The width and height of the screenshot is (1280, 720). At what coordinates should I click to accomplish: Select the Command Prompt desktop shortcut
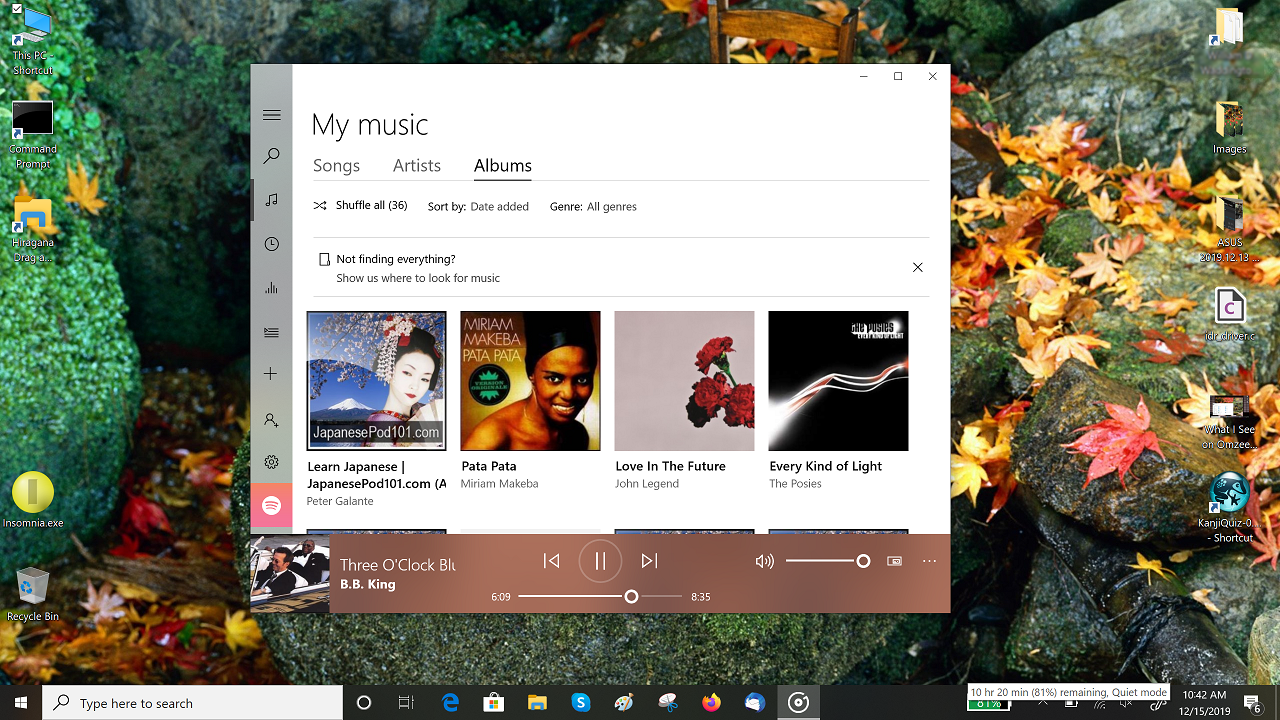(x=33, y=135)
